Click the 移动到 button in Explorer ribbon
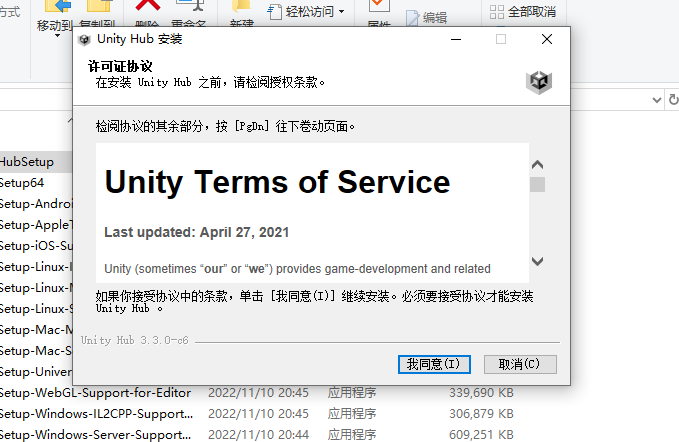This screenshot has height=442, width=679. pyautogui.click(x=55, y=17)
